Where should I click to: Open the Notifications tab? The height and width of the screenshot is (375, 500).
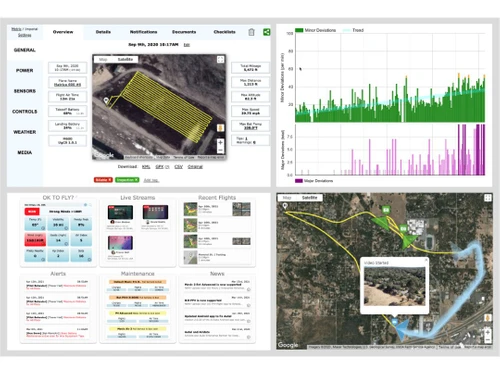(x=143, y=32)
